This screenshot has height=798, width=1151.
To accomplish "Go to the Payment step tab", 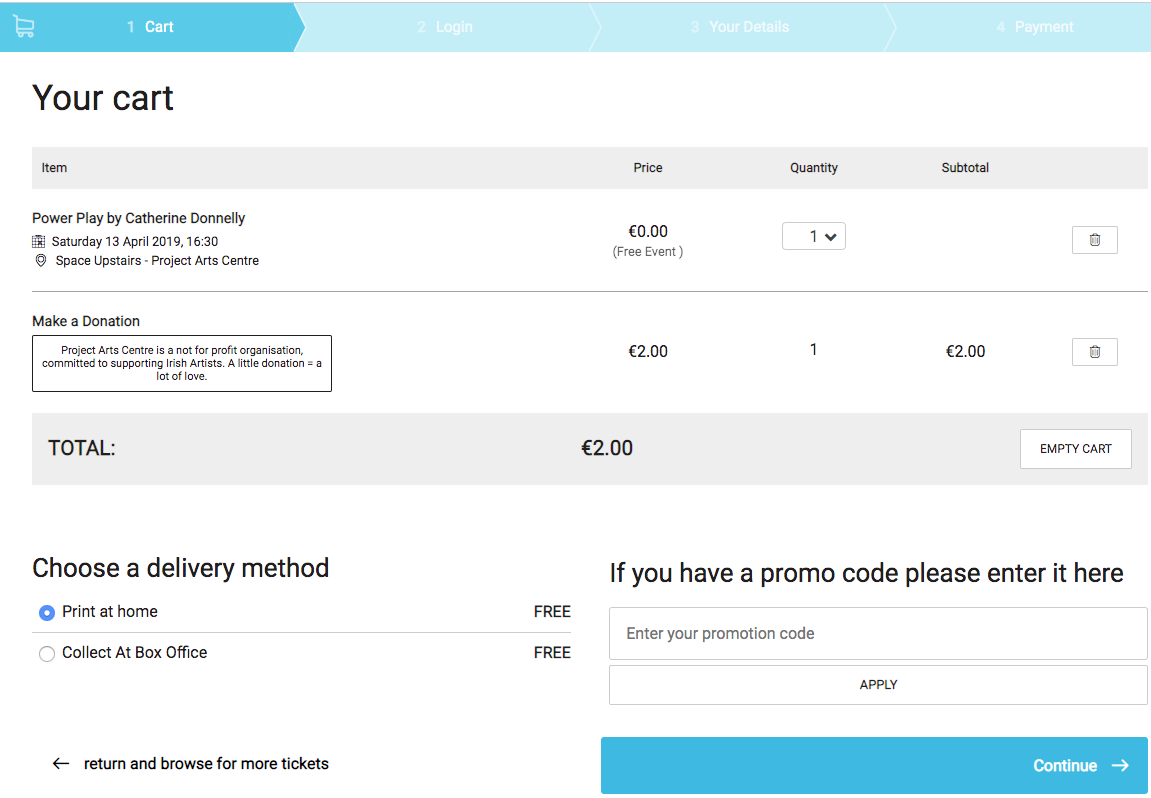I will point(1035,27).
